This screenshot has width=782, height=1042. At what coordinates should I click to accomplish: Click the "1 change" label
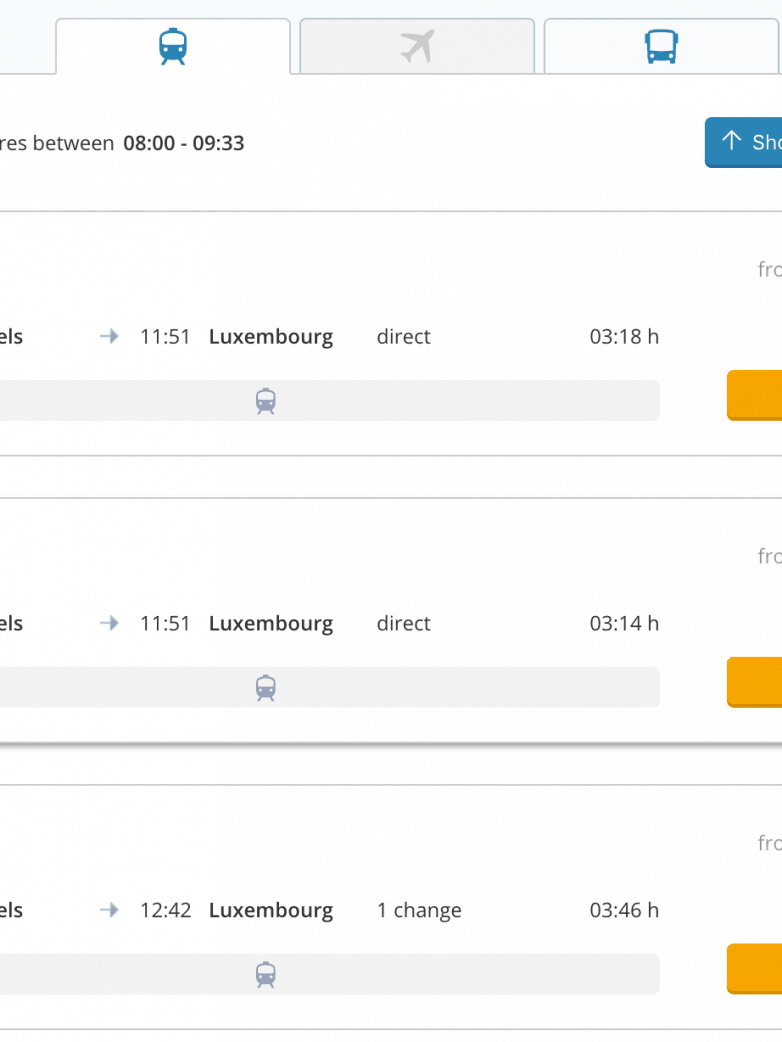click(419, 911)
